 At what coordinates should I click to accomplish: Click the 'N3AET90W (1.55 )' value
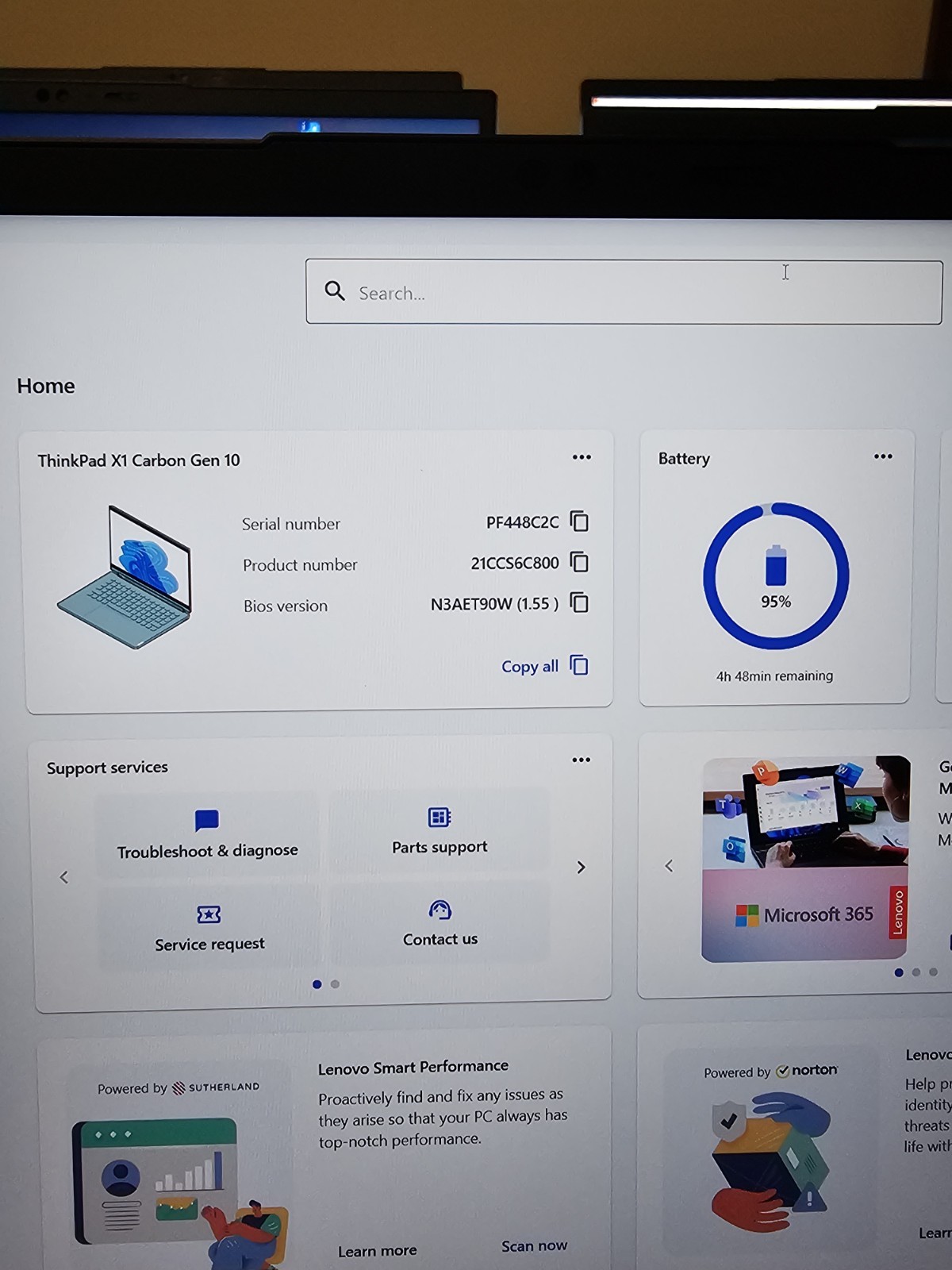(495, 604)
